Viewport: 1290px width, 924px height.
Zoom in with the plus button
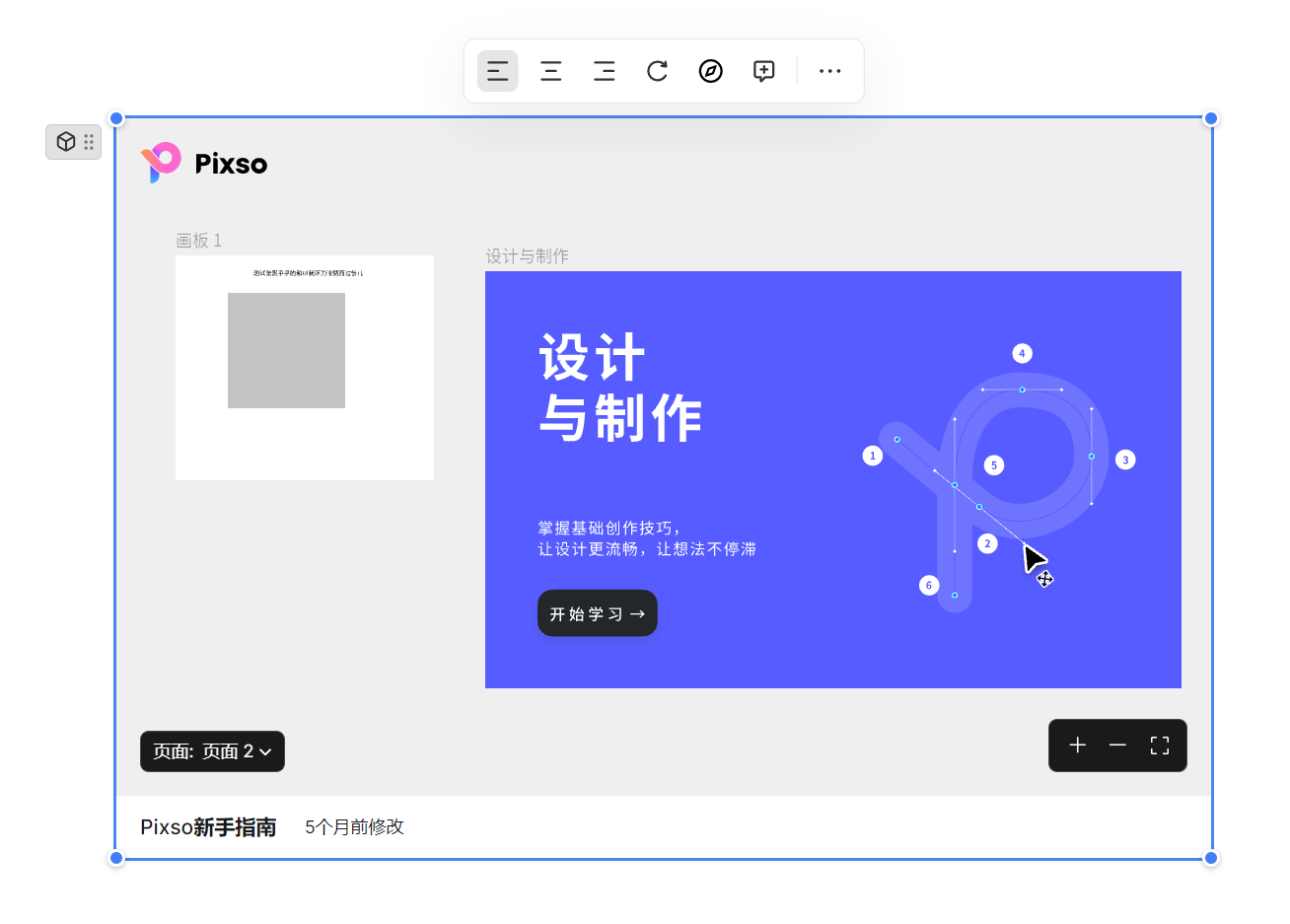[1078, 746]
